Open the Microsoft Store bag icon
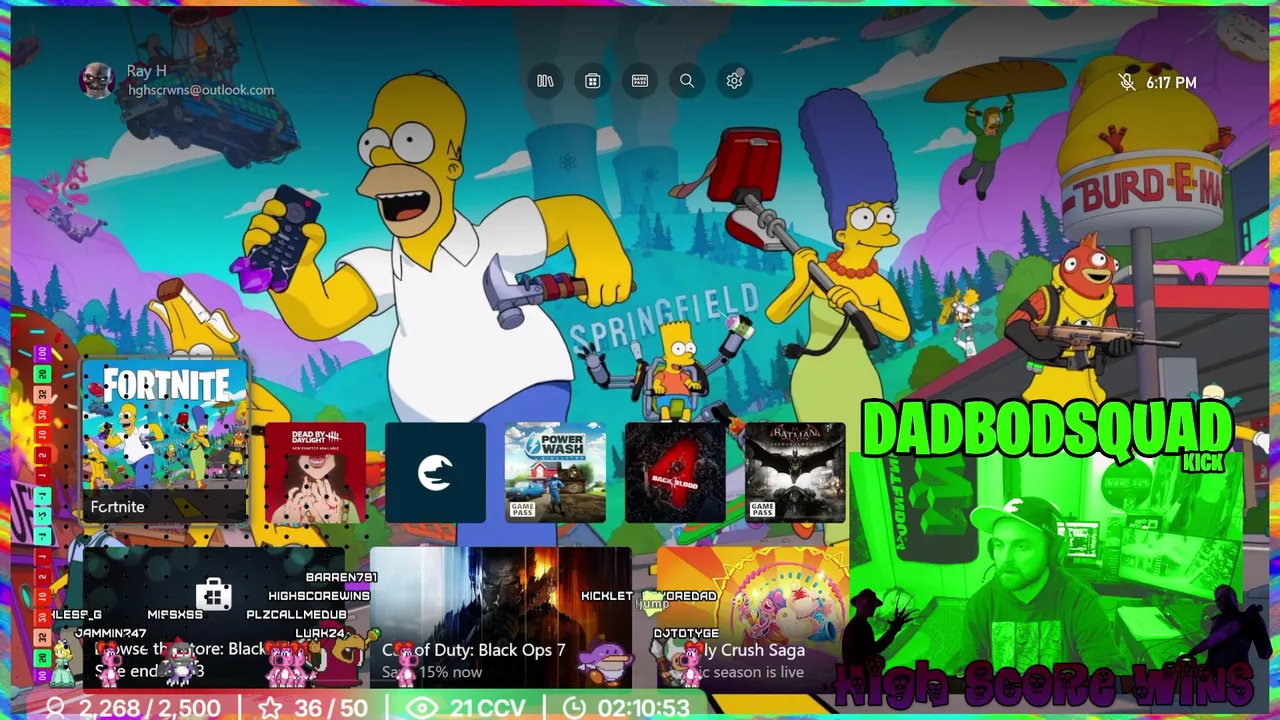 pos(592,81)
